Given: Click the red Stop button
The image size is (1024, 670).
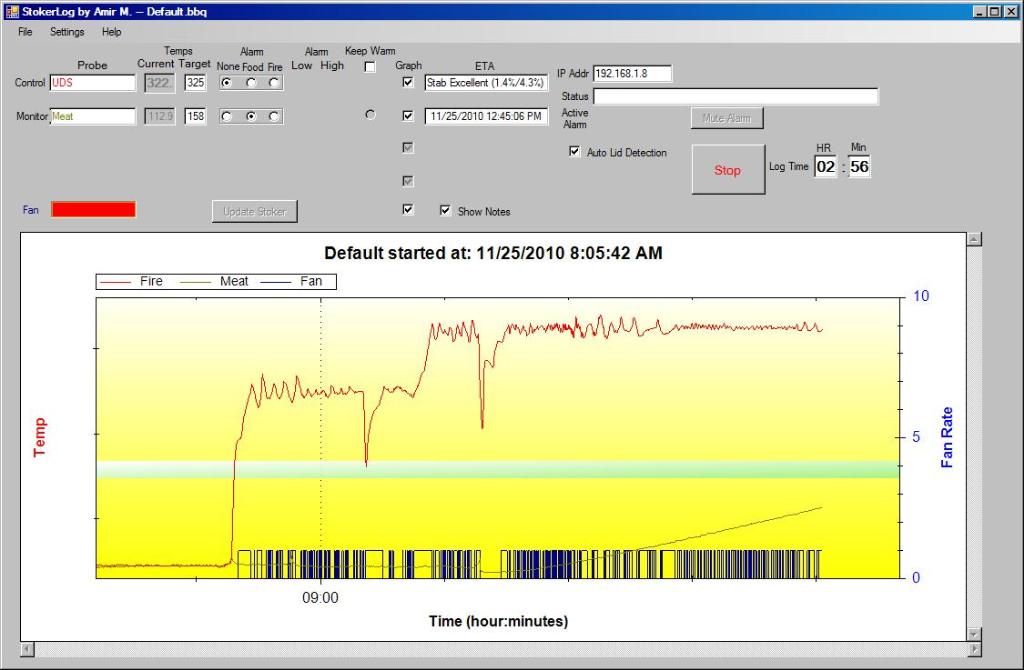Looking at the screenshot, I should click(727, 170).
